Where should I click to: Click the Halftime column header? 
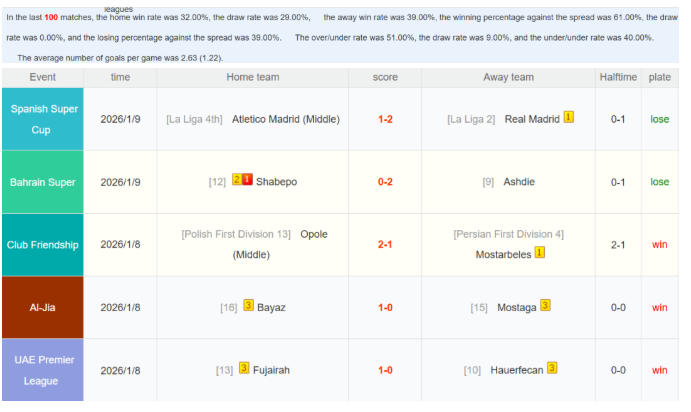pos(618,78)
